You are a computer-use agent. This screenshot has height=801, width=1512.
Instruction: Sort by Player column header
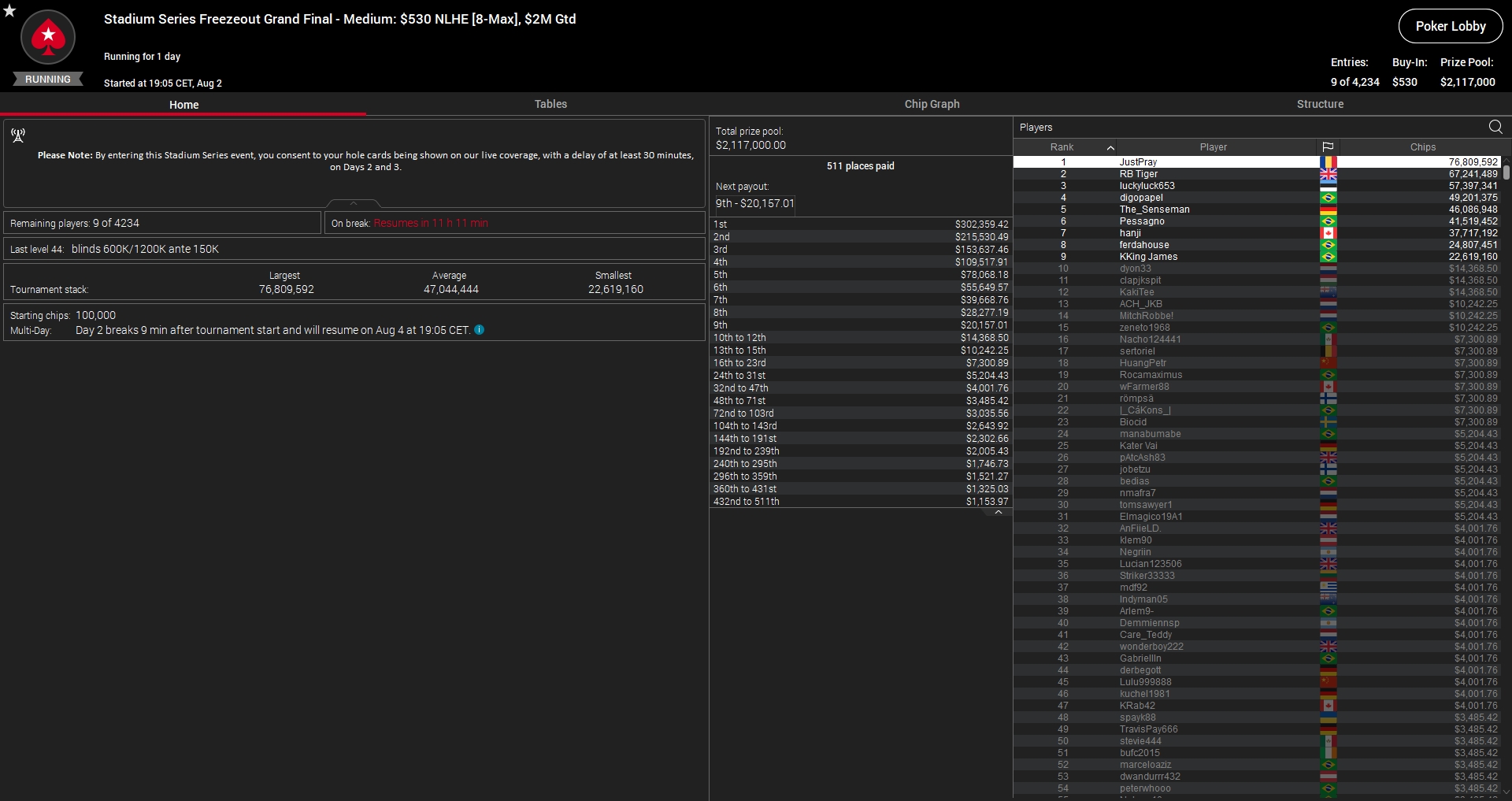(1214, 147)
